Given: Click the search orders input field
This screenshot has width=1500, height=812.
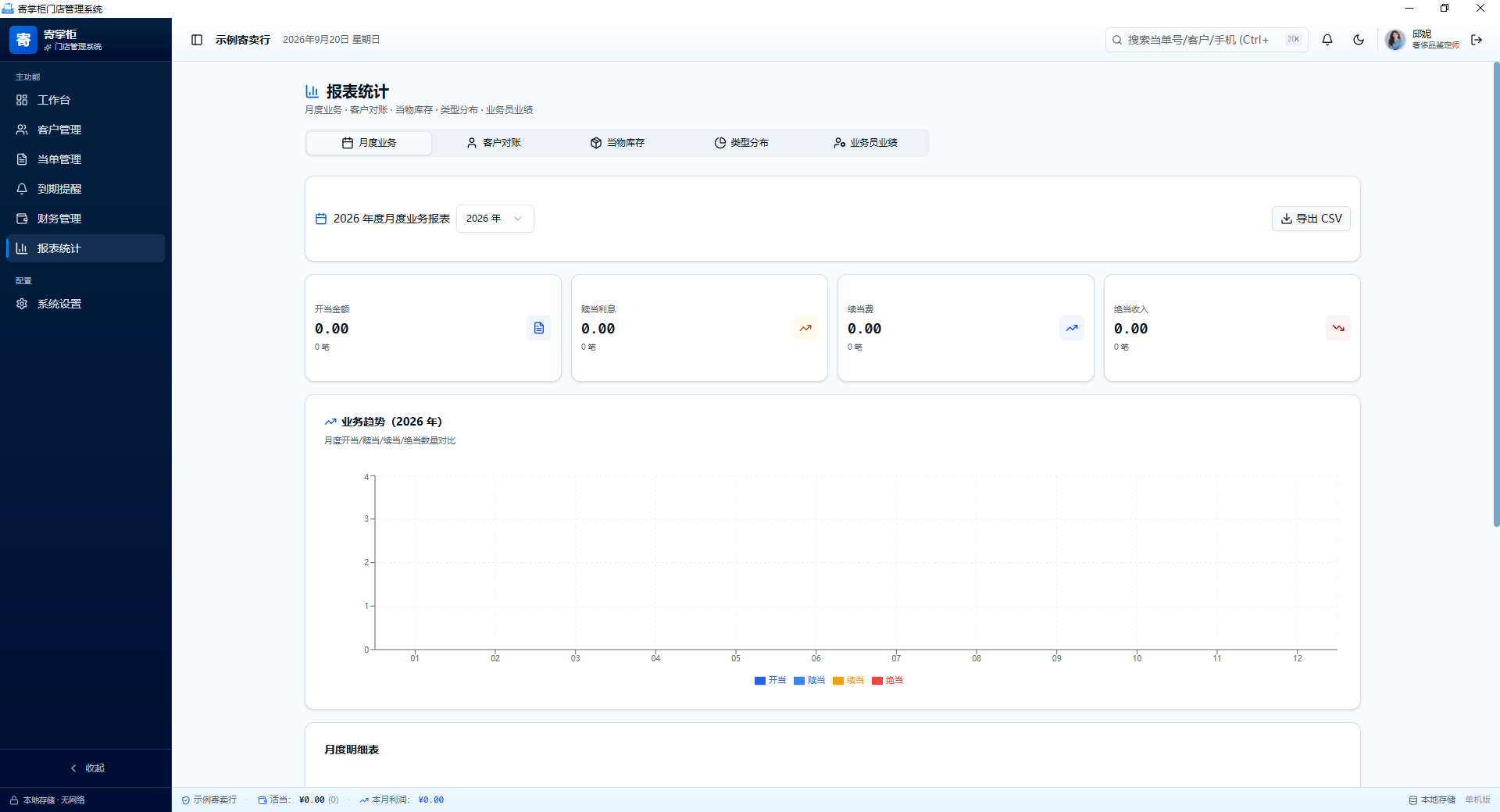Looking at the screenshot, I should pyautogui.click(x=1206, y=40).
